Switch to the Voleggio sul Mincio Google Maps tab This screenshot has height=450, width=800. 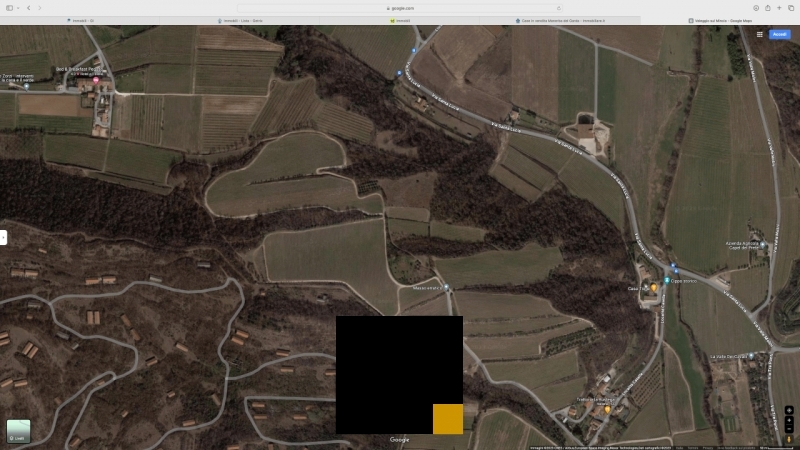720,20
